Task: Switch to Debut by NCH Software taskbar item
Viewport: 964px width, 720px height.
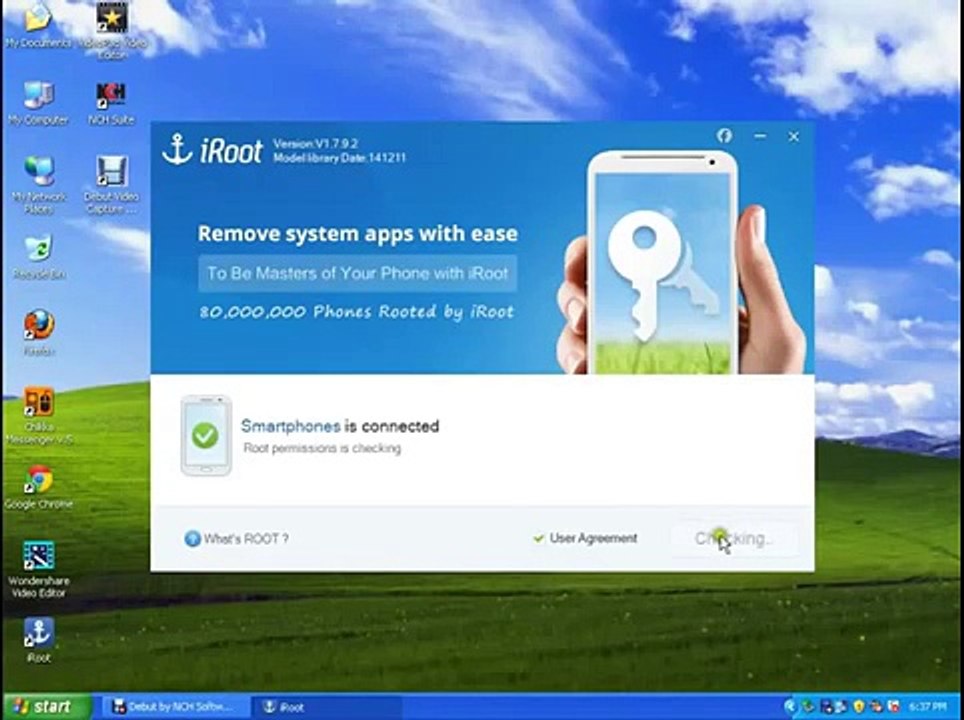Action: click(x=174, y=707)
